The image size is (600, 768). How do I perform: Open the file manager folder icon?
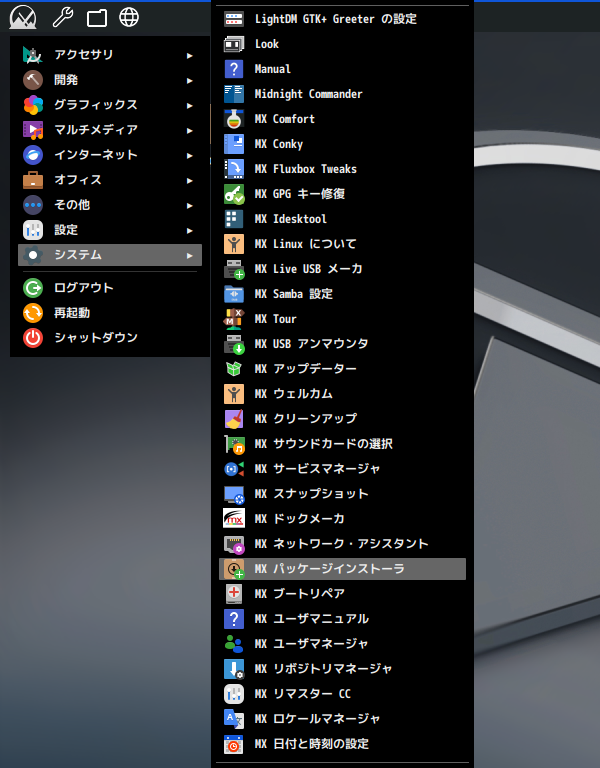point(96,18)
